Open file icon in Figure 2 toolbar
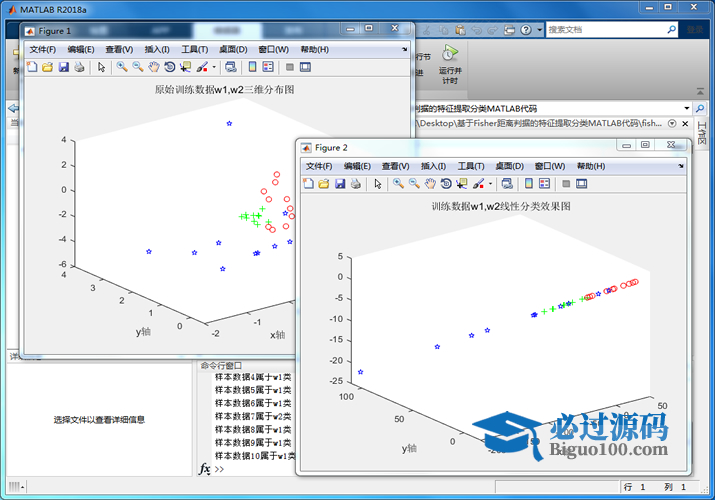The height and width of the screenshot is (500, 715). coord(324,184)
